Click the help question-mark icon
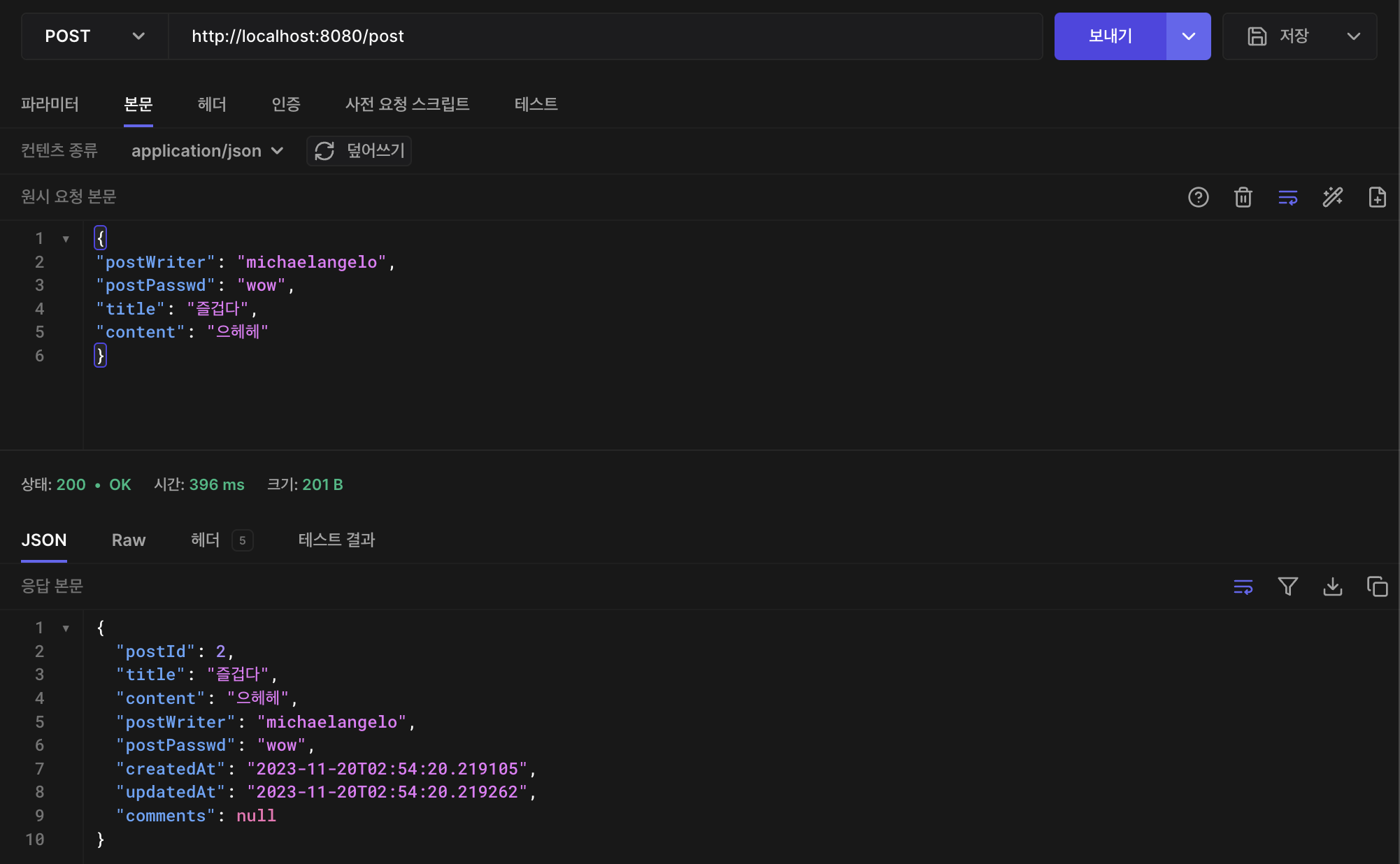Viewport: 1400px width, 864px height. click(x=1198, y=197)
